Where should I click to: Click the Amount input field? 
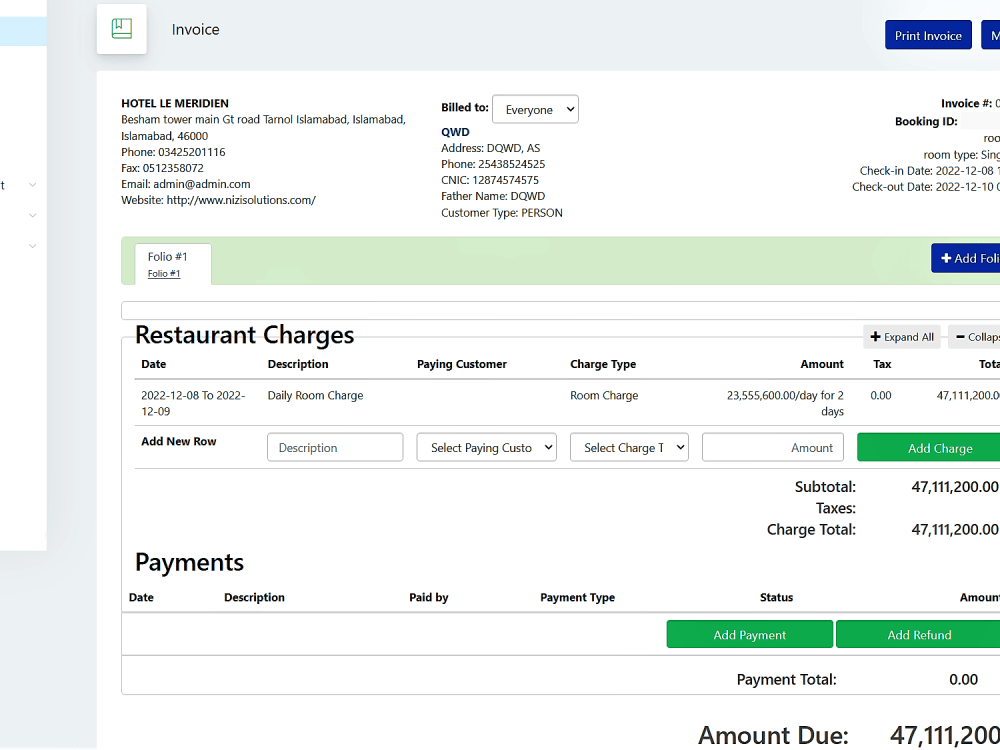772,447
